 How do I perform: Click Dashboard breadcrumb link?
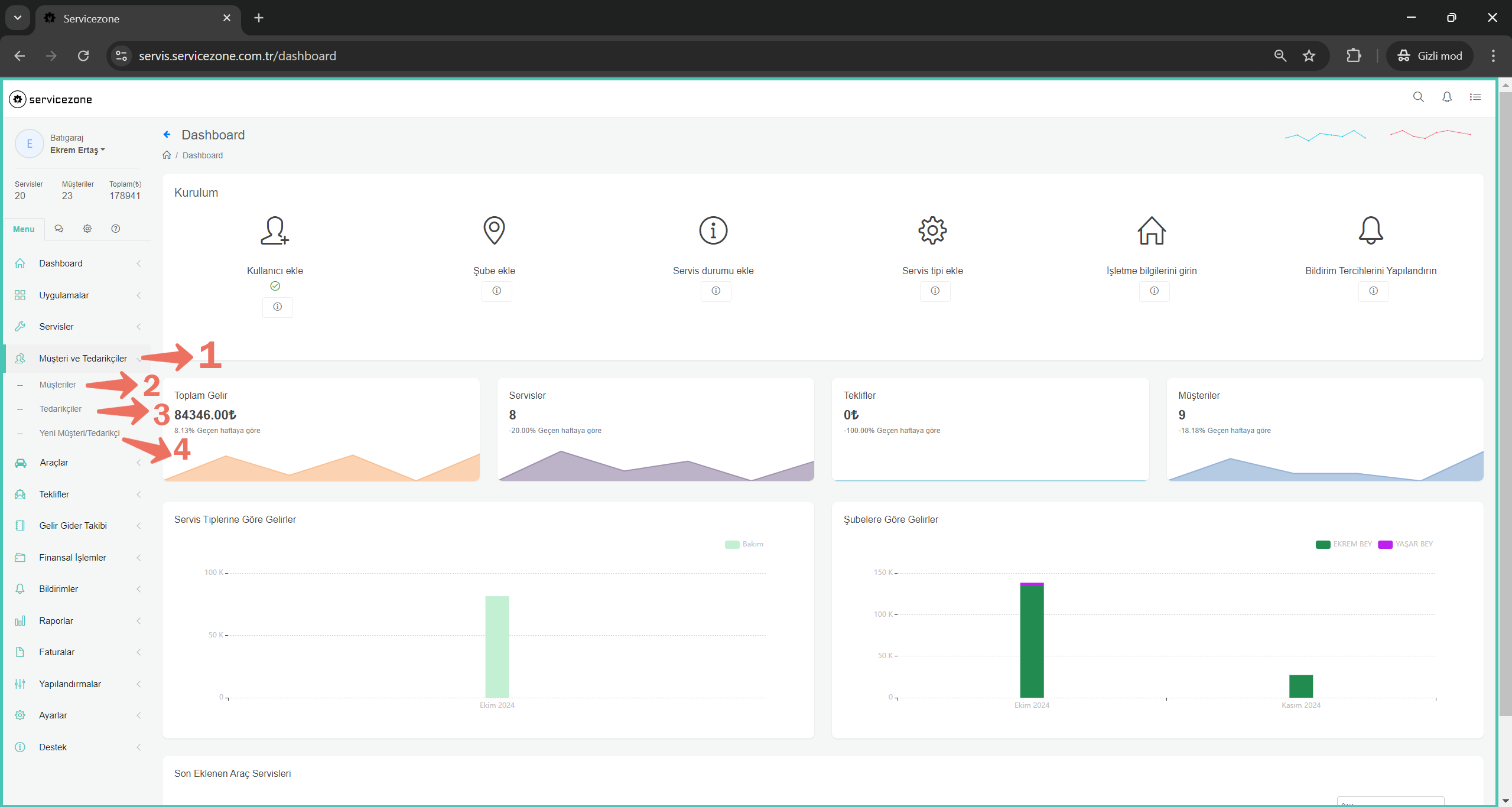coord(203,155)
